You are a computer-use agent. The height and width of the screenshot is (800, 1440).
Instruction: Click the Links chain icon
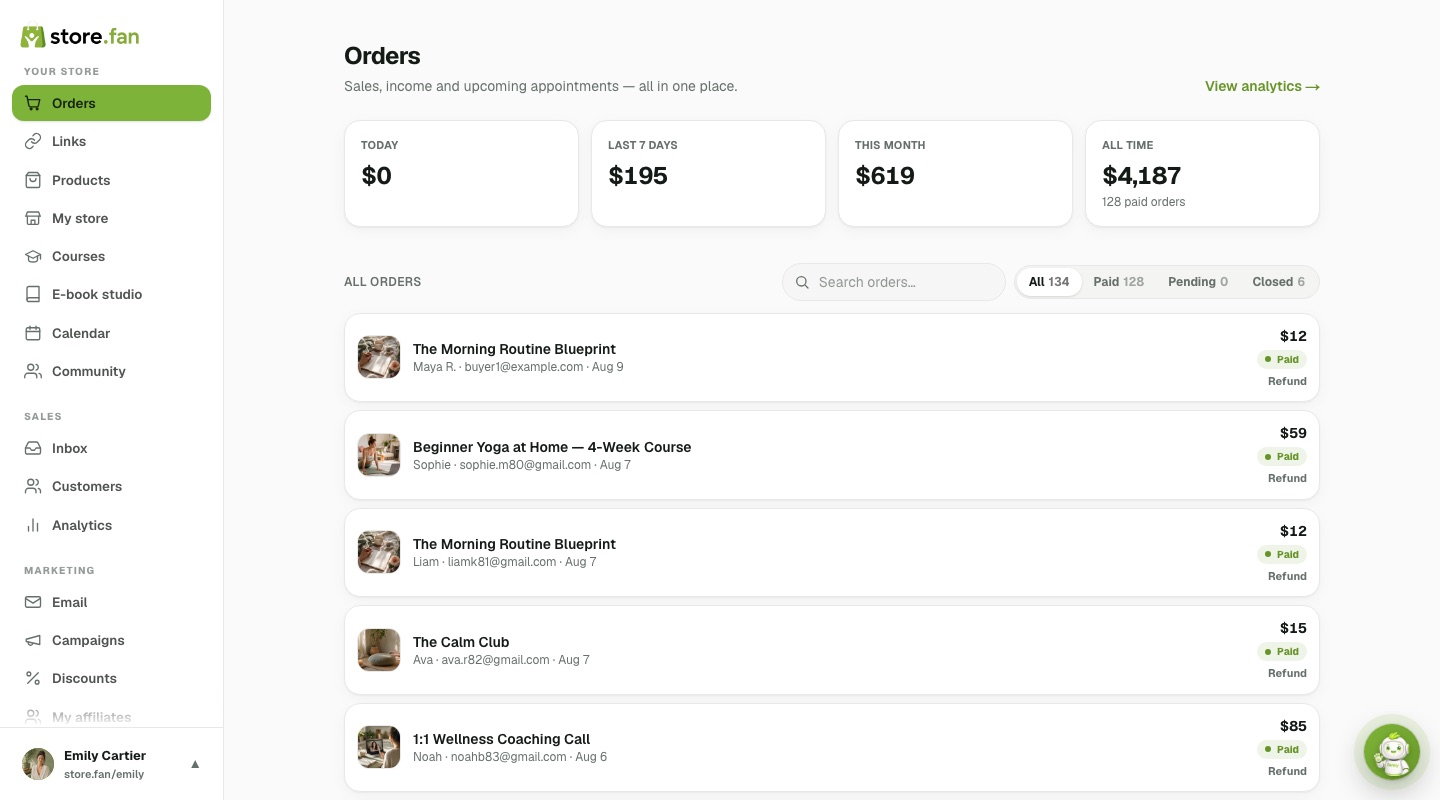coord(33,141)
